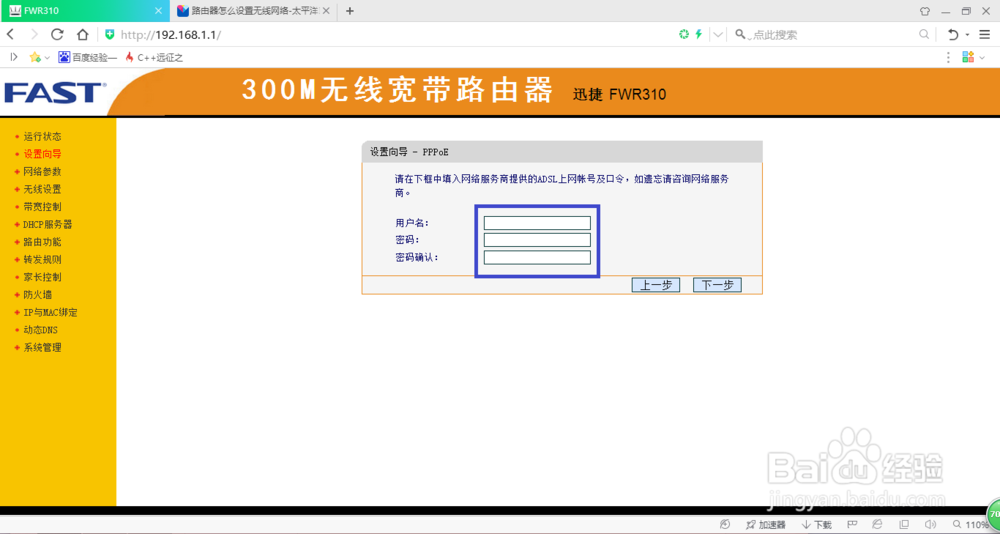Screen dimensions: 1000x534
Task: Click the green security shield in address bar
Action: (x=110, y=34)
